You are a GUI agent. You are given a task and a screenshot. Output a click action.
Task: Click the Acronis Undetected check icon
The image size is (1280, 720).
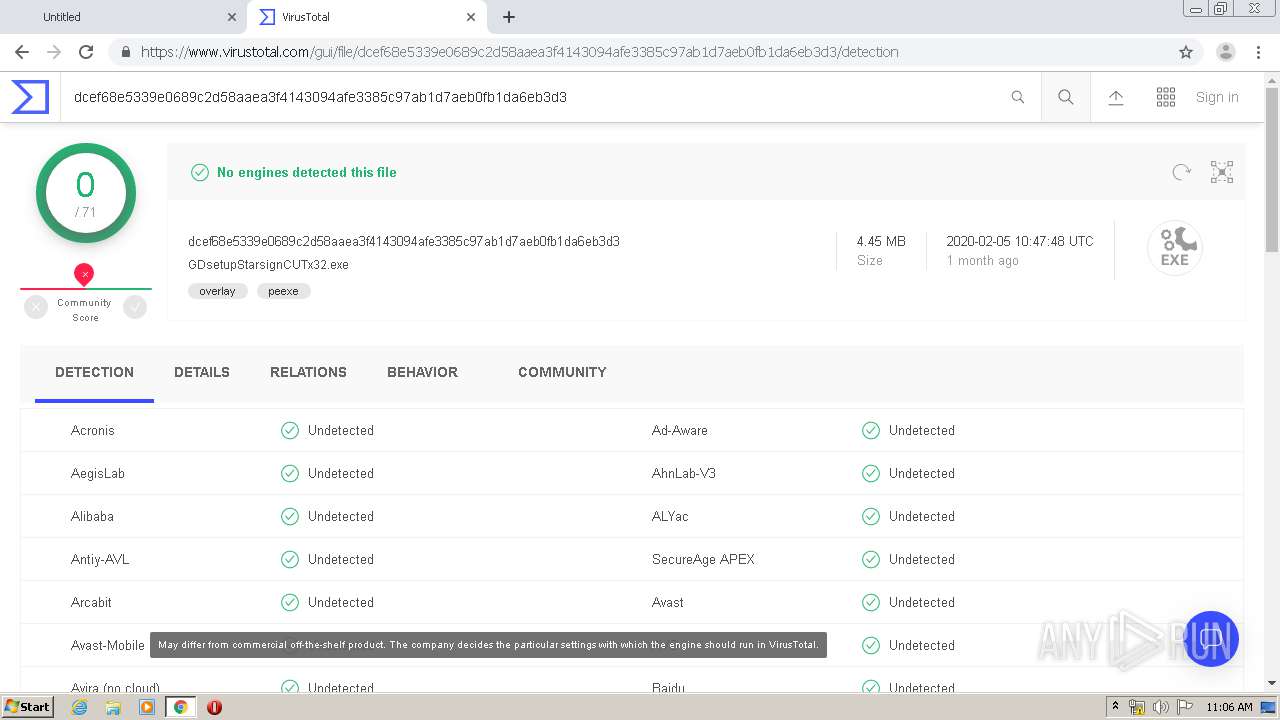click(x=290, y=430)
